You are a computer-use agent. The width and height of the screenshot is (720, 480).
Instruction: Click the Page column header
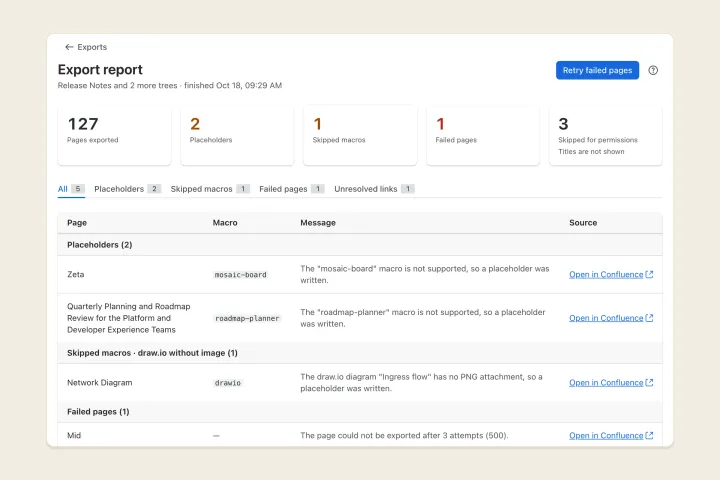77,223
